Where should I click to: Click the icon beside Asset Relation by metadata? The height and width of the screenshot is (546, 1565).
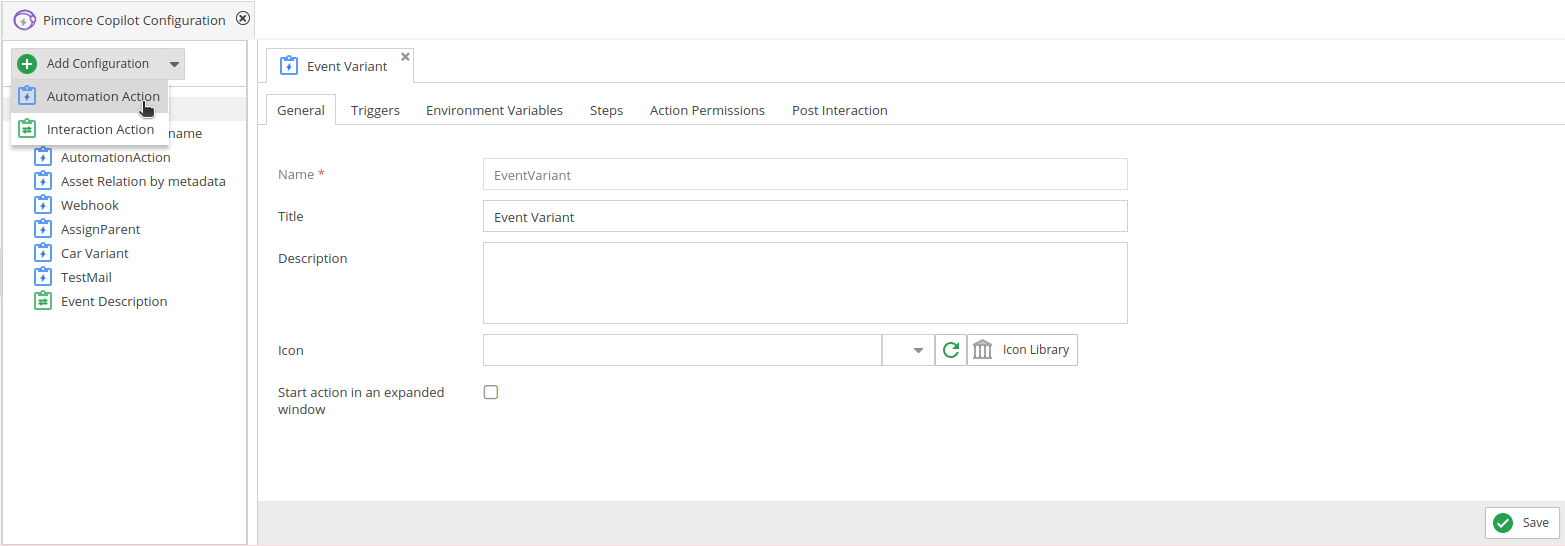coord(42,181)
